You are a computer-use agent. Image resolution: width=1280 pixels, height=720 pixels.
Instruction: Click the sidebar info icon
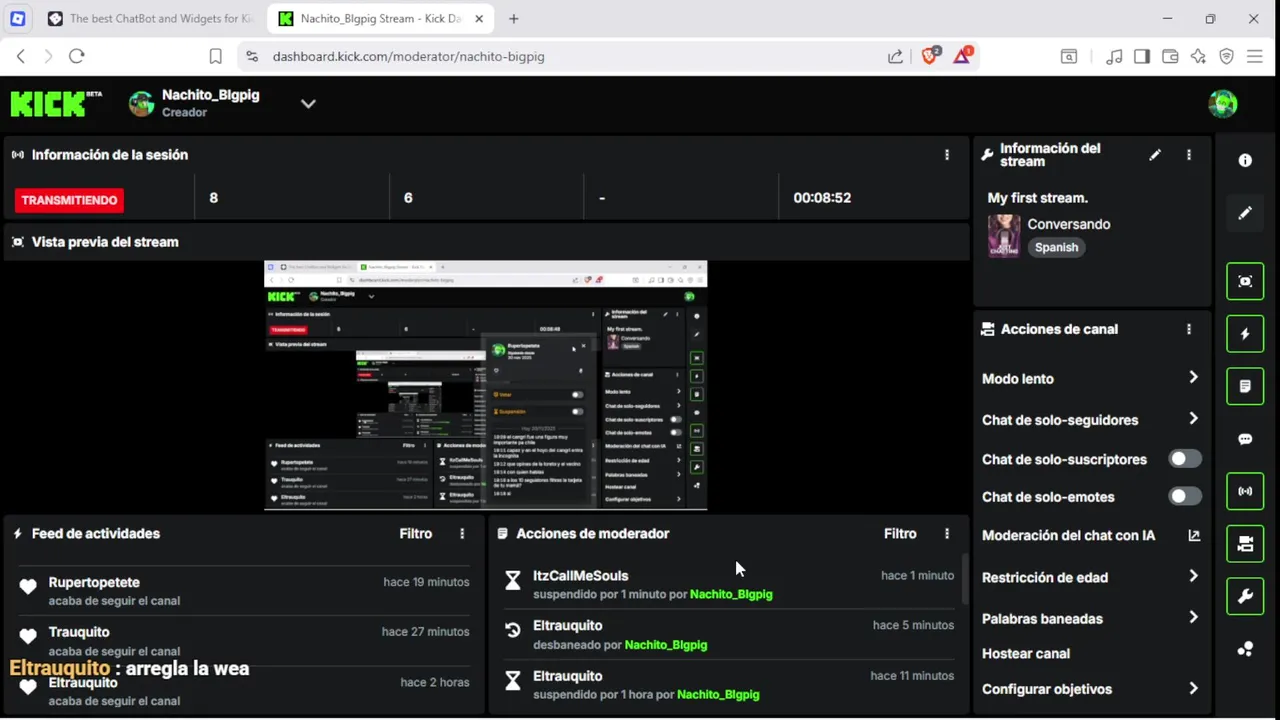pyautogui.click(x=1245, y=160)
